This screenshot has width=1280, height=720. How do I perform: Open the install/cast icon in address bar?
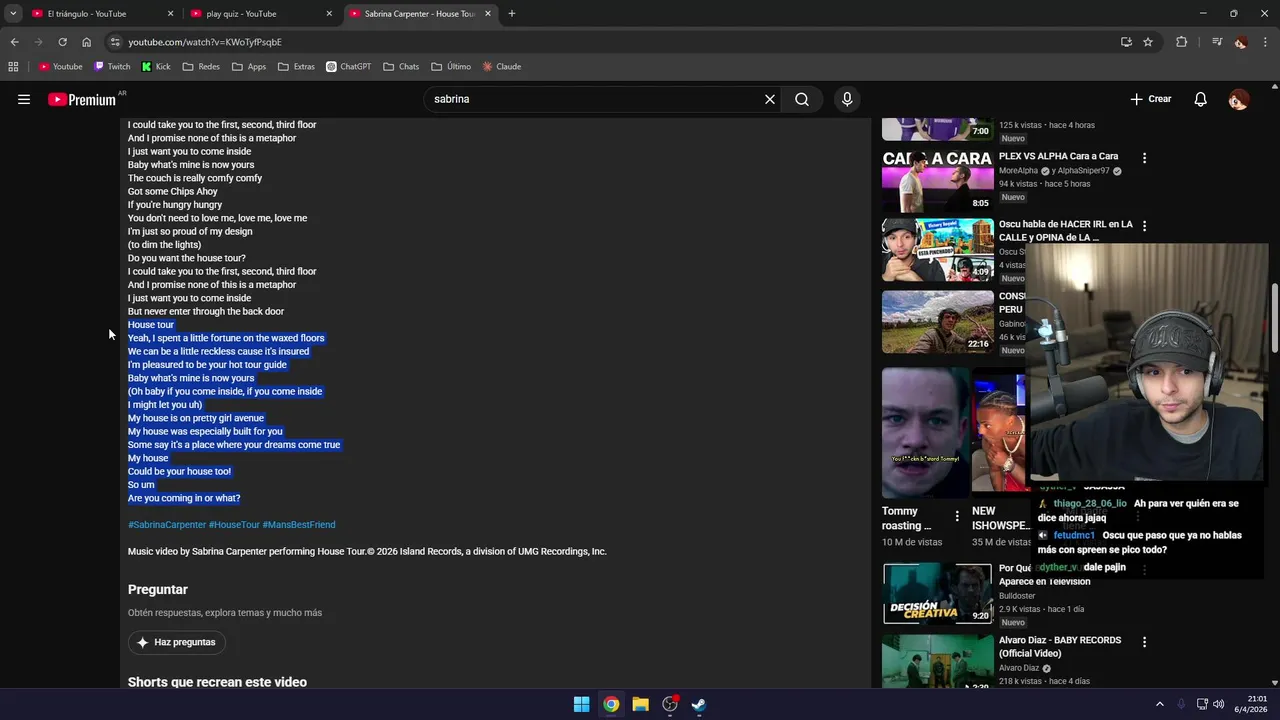pos(1126,42)
